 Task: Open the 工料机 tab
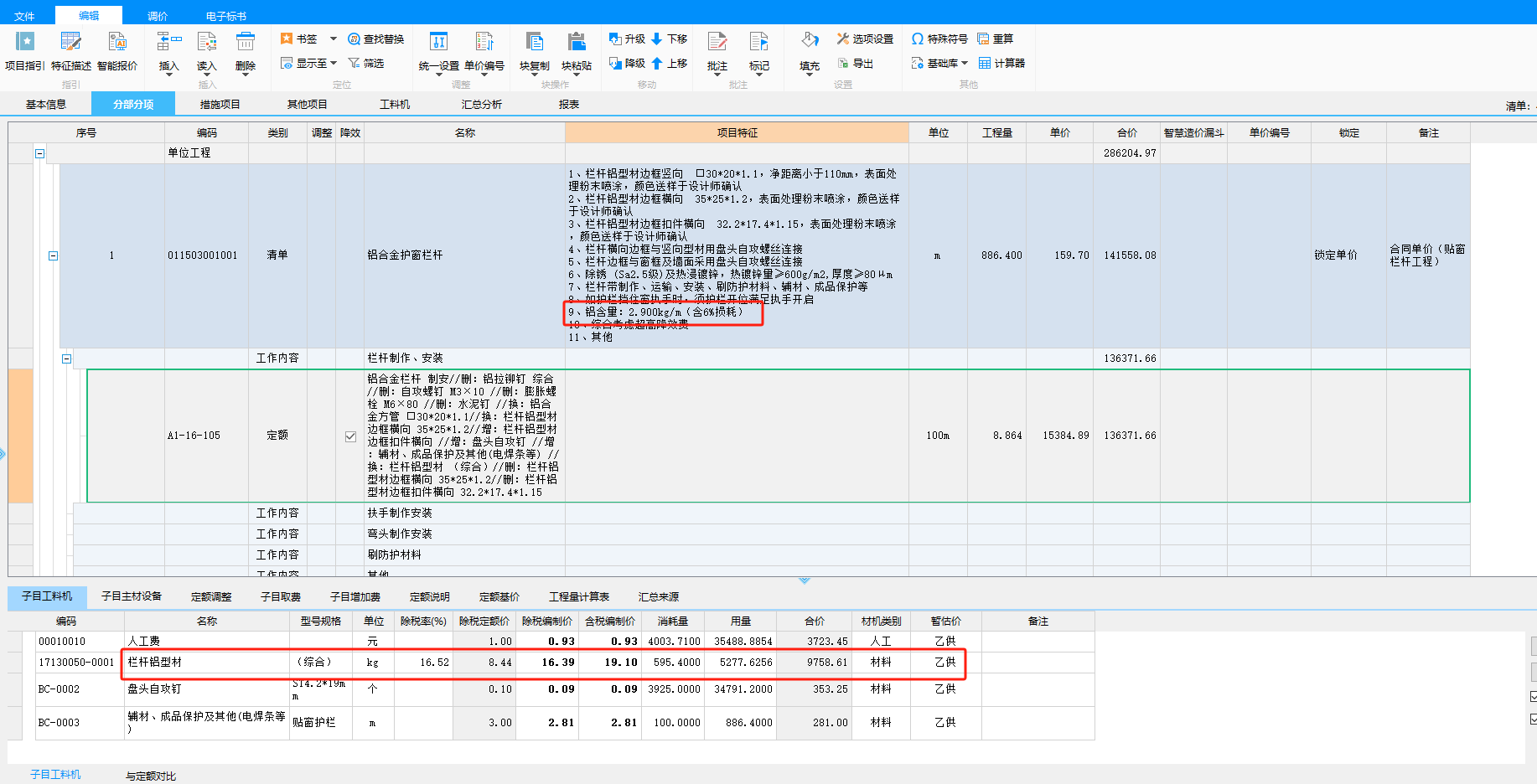pos(395,105)
